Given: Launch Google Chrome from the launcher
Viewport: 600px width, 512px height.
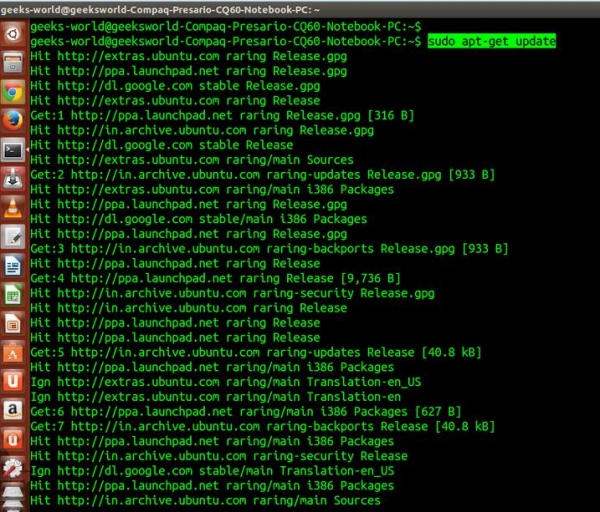Looking at the screenshot, I should coord(13,92).
